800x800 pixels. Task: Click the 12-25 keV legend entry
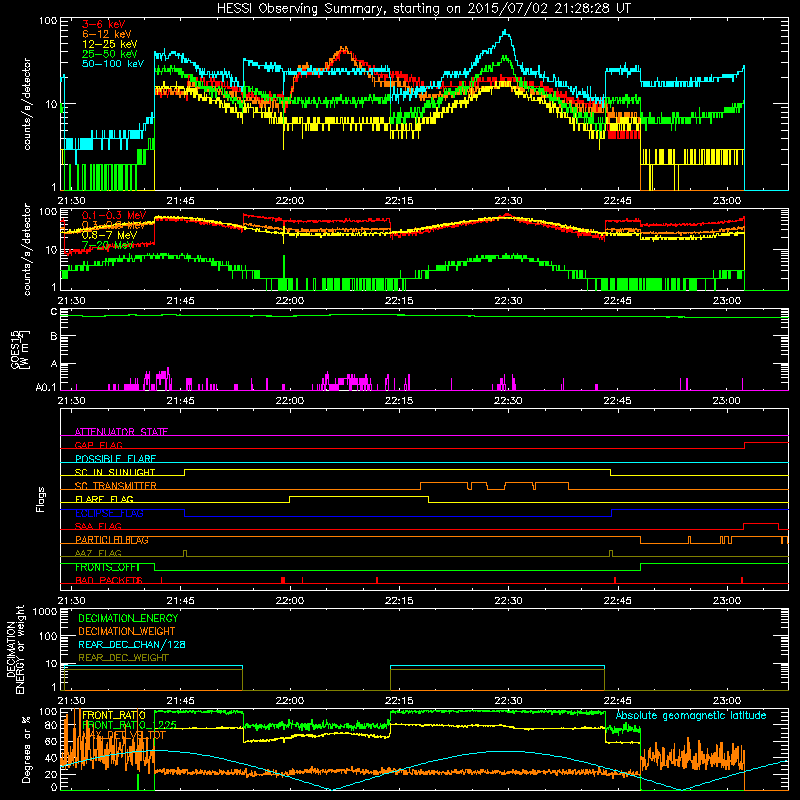coord(110,44)
